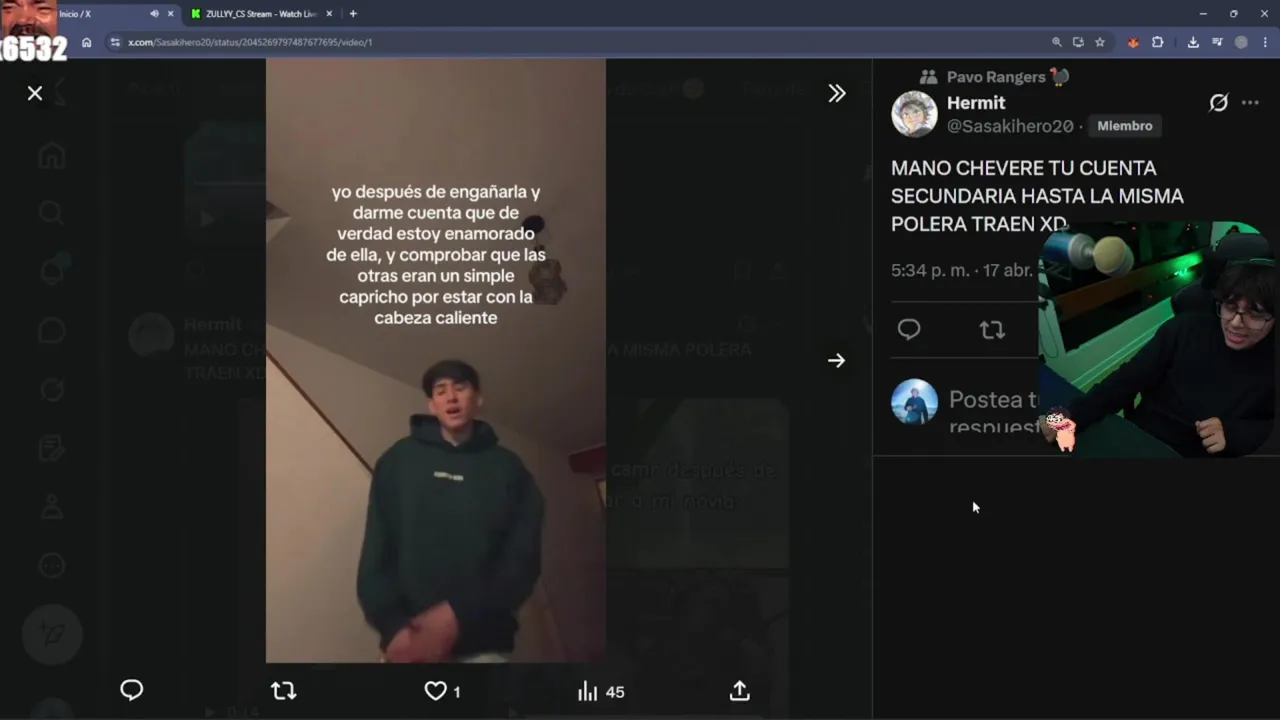This screenshot has width=1280, height=720.
Task: Open Explore search in dimmed sidebar
Action: click(x=52, y=213)
